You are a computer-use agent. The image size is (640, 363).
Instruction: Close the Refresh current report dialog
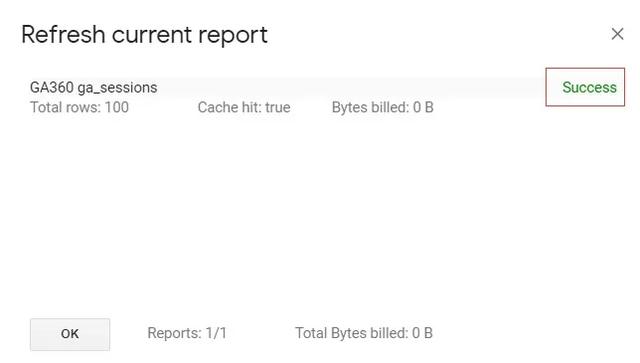pos(617,34)
